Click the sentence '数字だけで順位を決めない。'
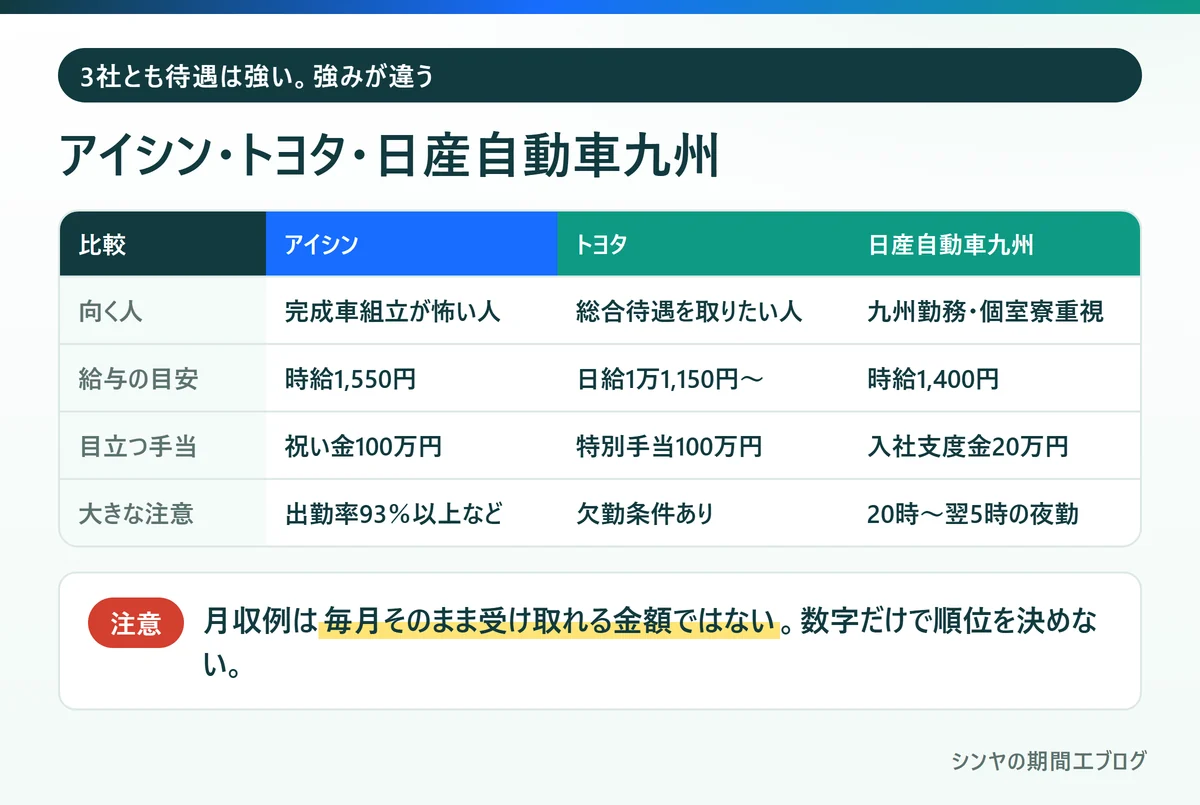This screenshot has height=805, width=1200. point(650,642)
